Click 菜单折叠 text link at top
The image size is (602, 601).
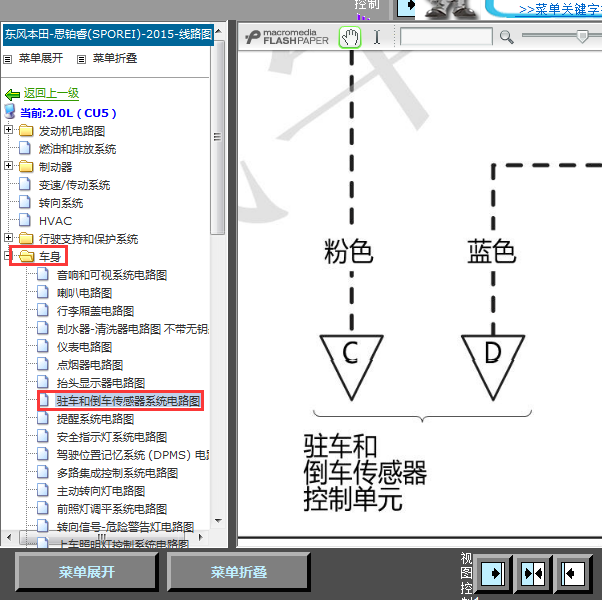[x=115, y=58]
